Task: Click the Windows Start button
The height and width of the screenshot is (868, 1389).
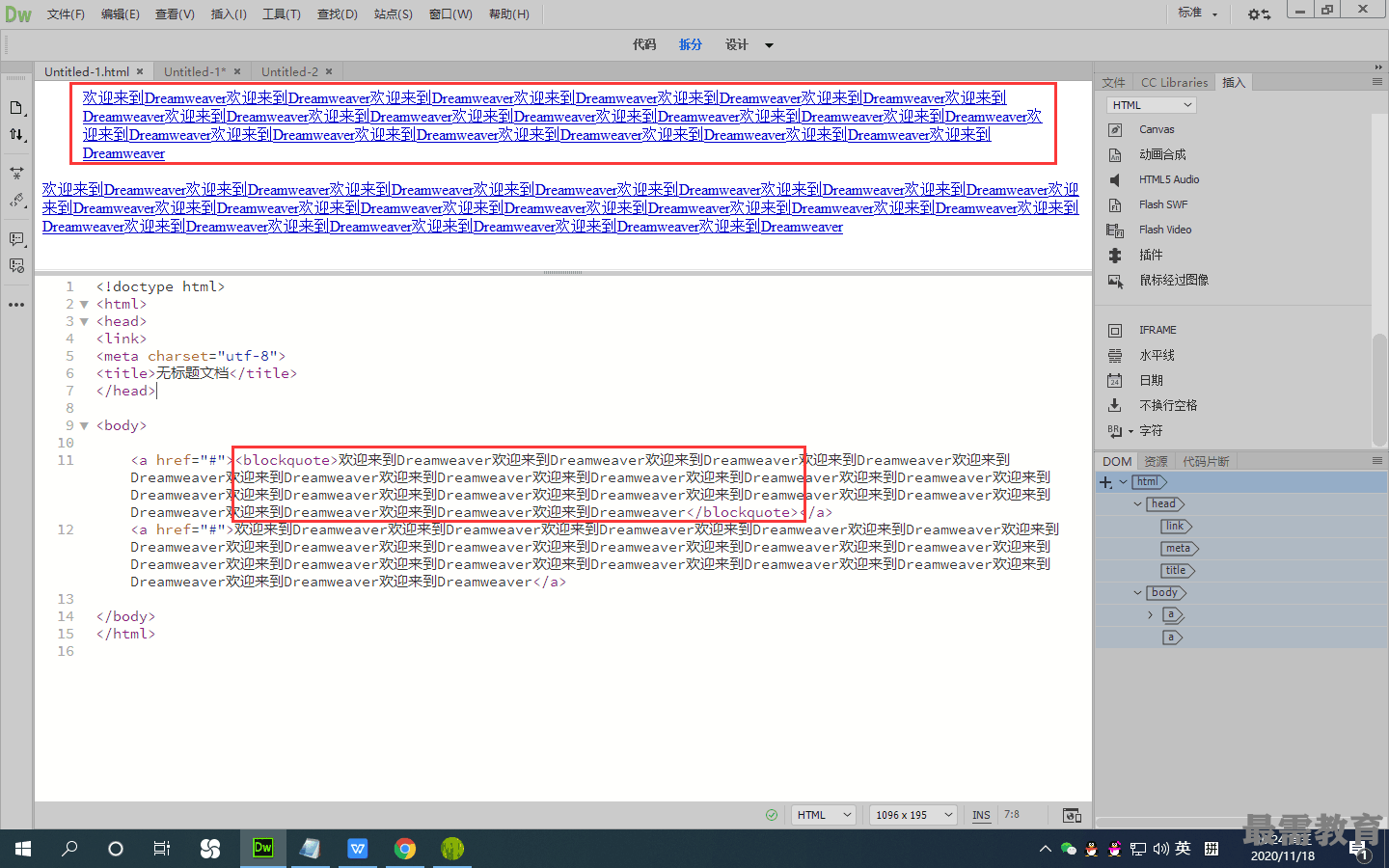Action: 23,849
